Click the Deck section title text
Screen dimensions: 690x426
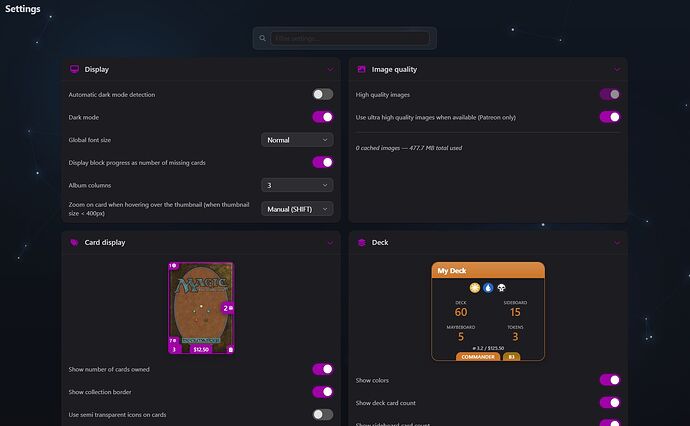click(x=380, y=242)
